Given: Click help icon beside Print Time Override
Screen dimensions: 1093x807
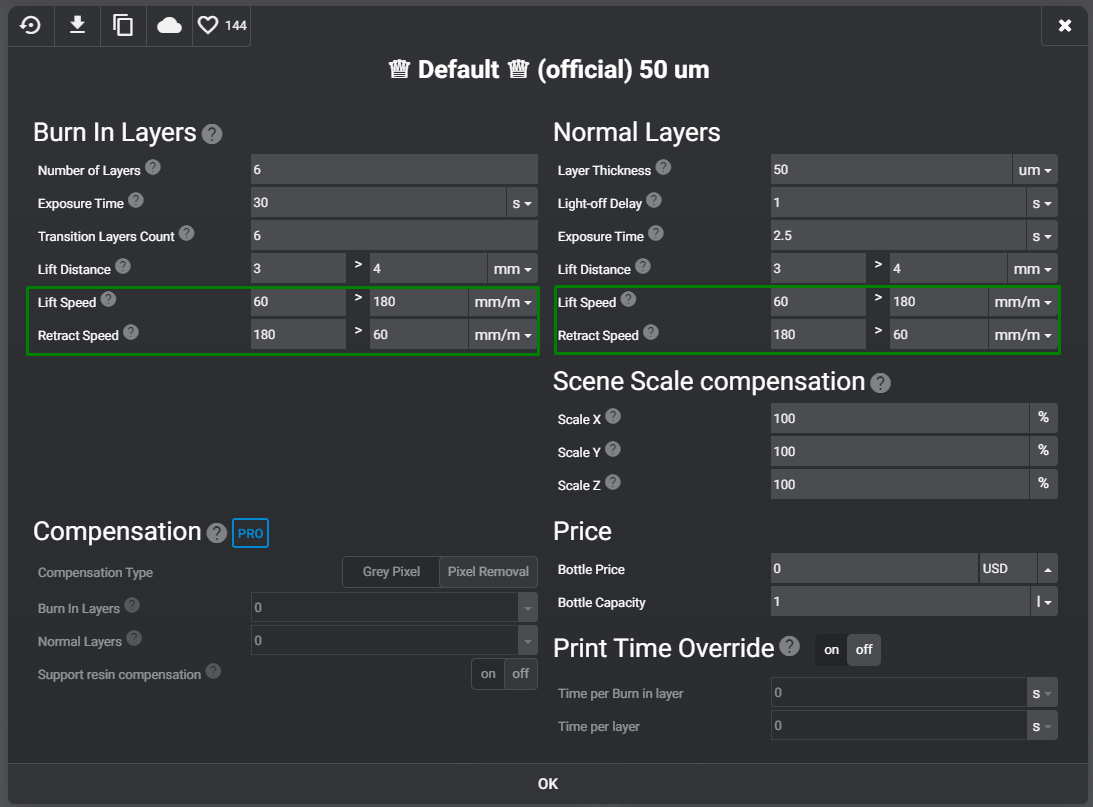Looking at the screenshot, I should 790,646.
